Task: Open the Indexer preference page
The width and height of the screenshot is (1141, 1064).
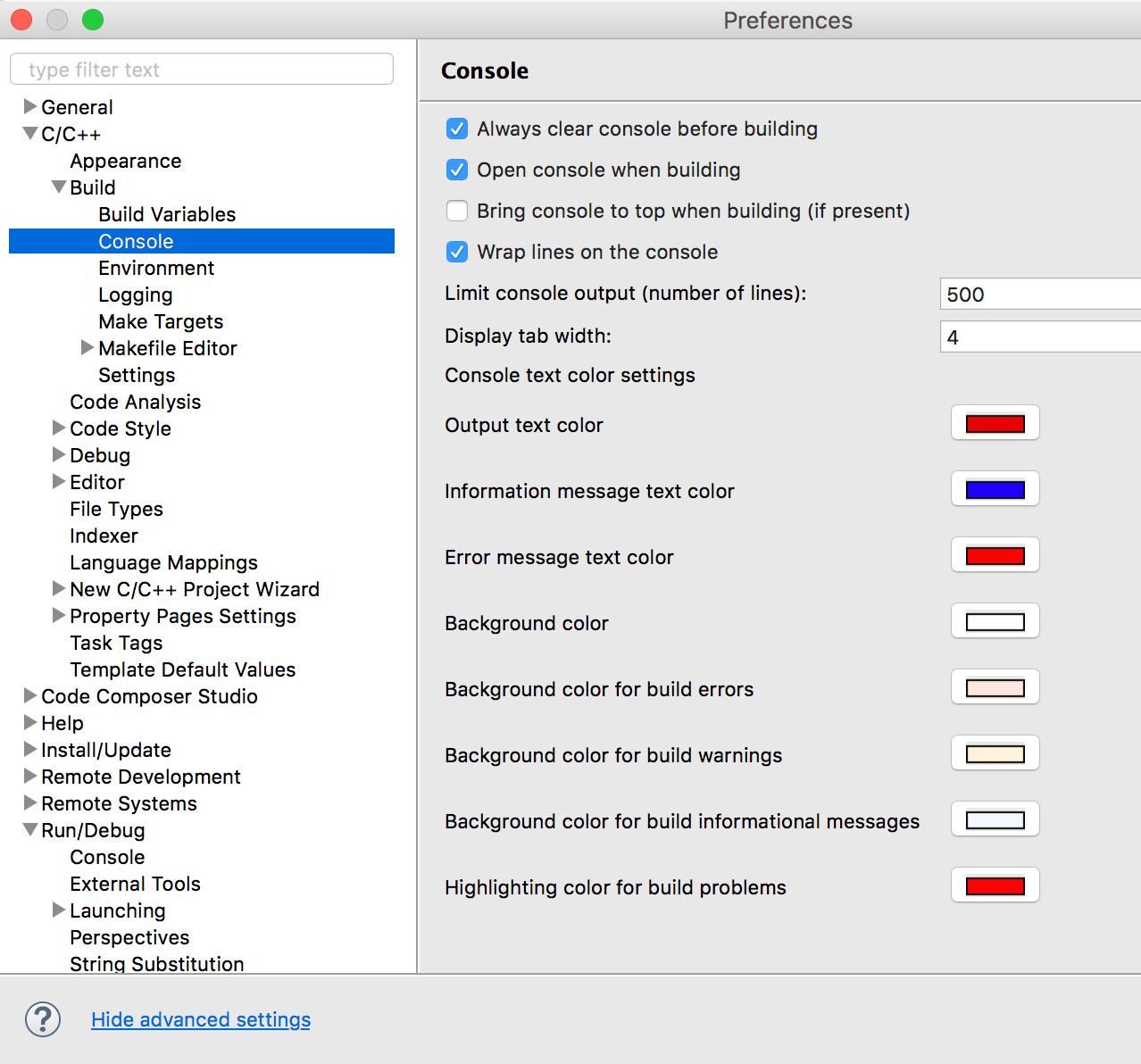Action: (104, 536)
